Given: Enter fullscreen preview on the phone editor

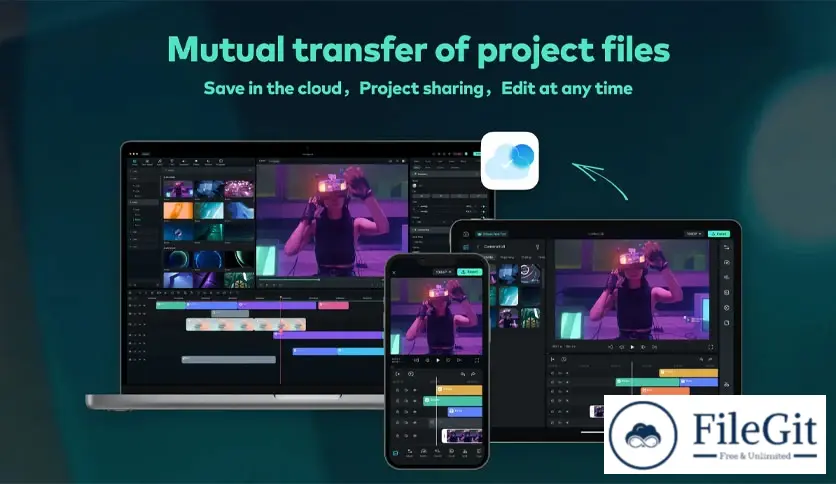Looking at the screenshot, I should coord(477,360).
